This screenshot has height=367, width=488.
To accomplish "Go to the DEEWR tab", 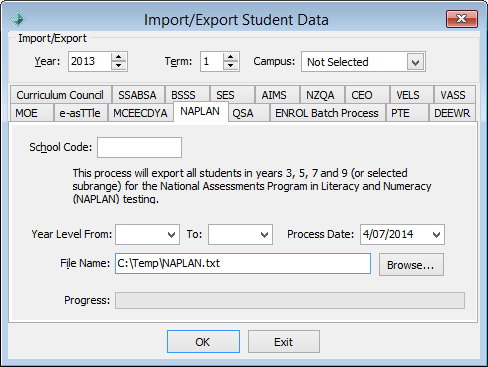I will pyautogui.click(x=452, y=113).
